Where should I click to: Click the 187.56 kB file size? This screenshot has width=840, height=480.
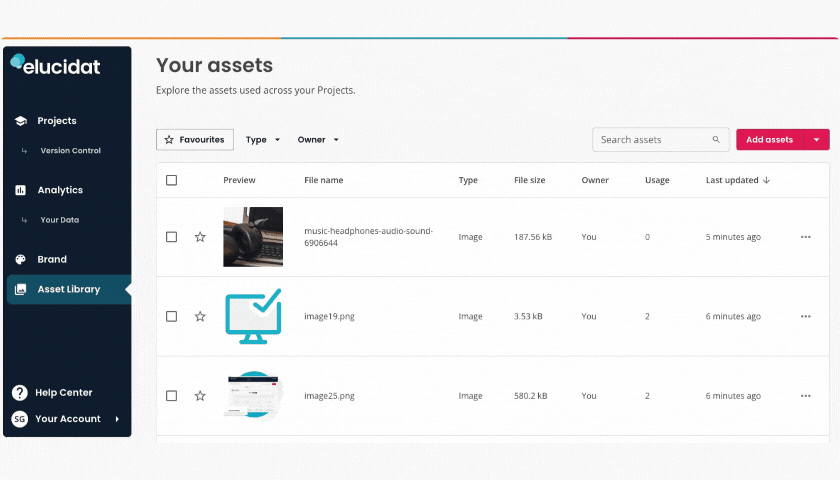(533, 237)
